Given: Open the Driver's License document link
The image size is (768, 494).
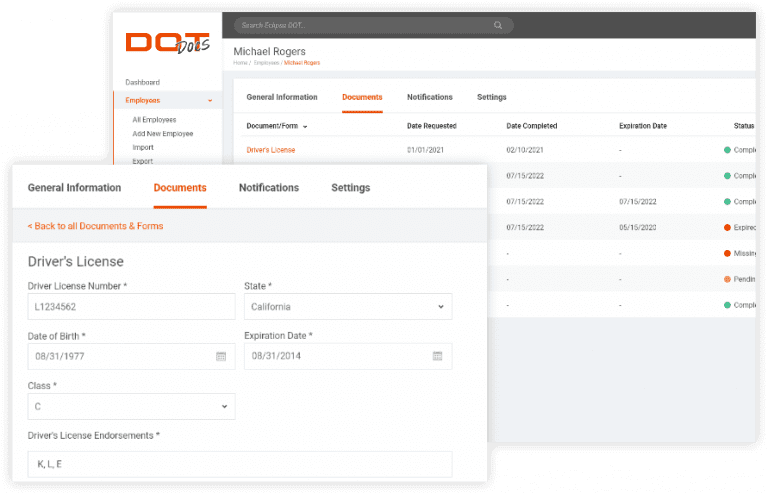Looking at the screenshot, I should tap(271, 150).
